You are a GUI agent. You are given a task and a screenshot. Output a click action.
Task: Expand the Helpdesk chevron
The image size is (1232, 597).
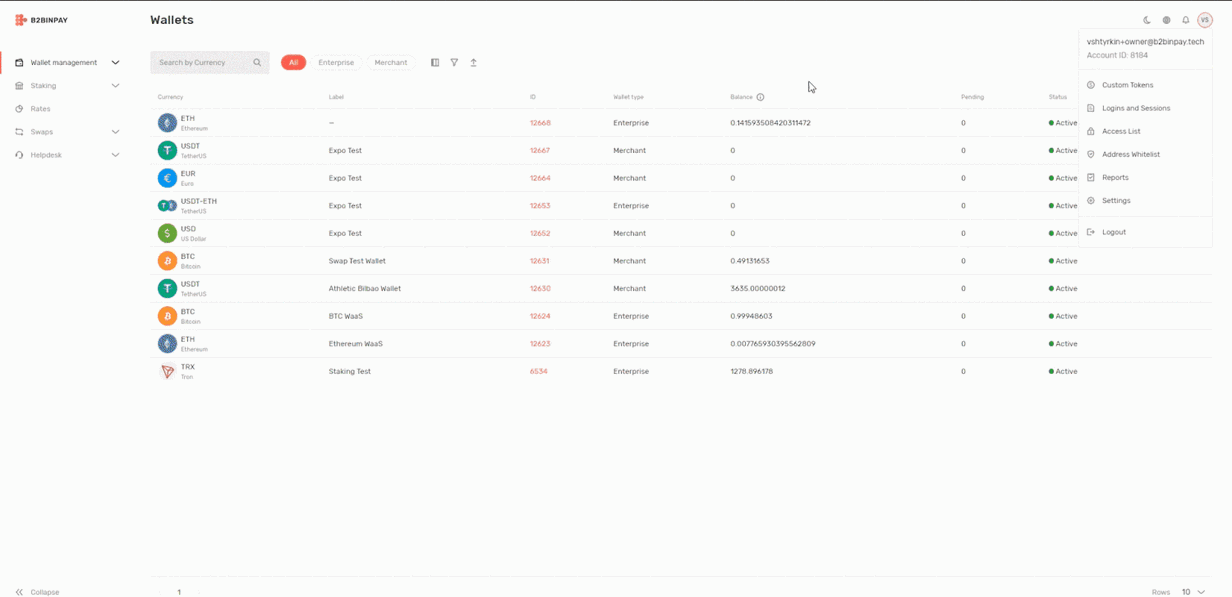pos(115,155)
